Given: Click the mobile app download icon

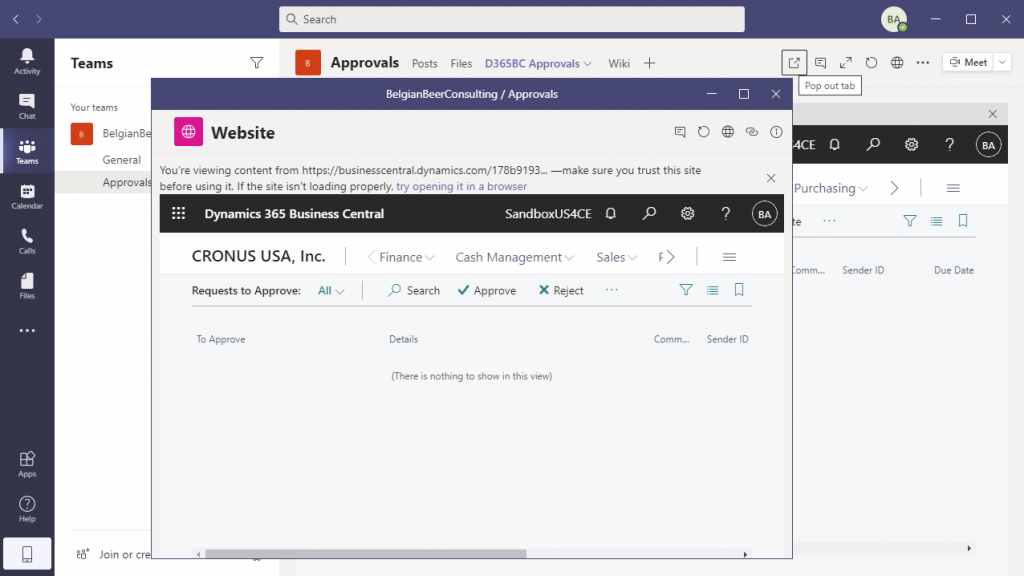Looking at the screenshot, I should point(27,554).
